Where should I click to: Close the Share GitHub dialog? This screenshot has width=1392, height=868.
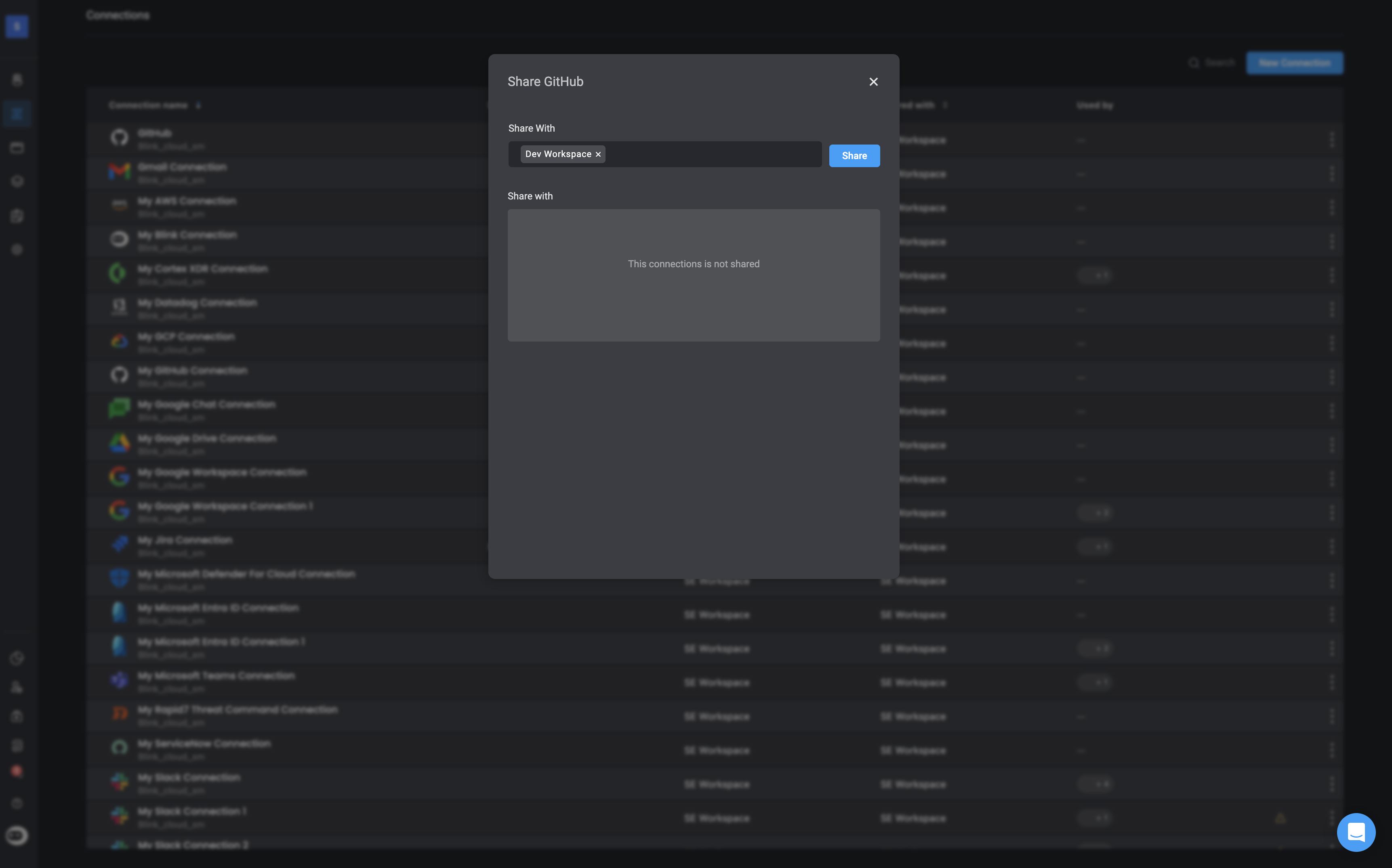(873, 82)
